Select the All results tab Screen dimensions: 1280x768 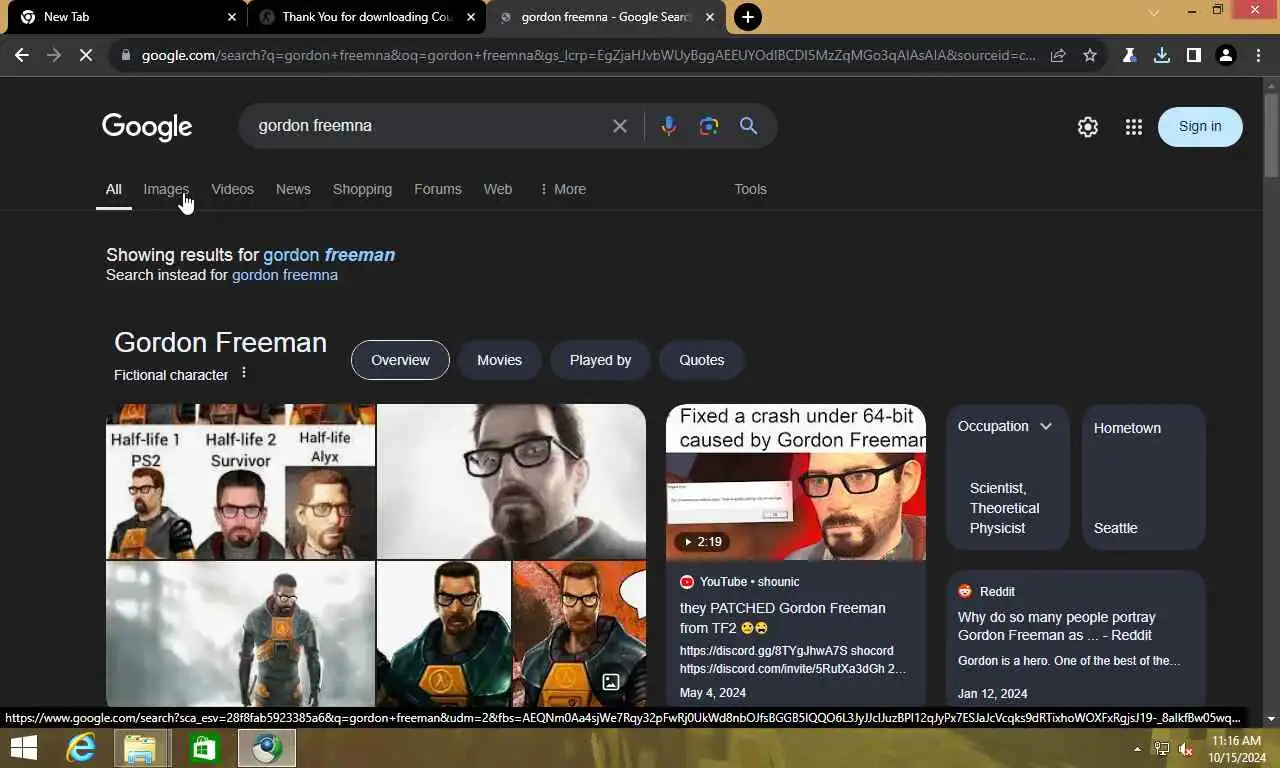pos(114,189)
